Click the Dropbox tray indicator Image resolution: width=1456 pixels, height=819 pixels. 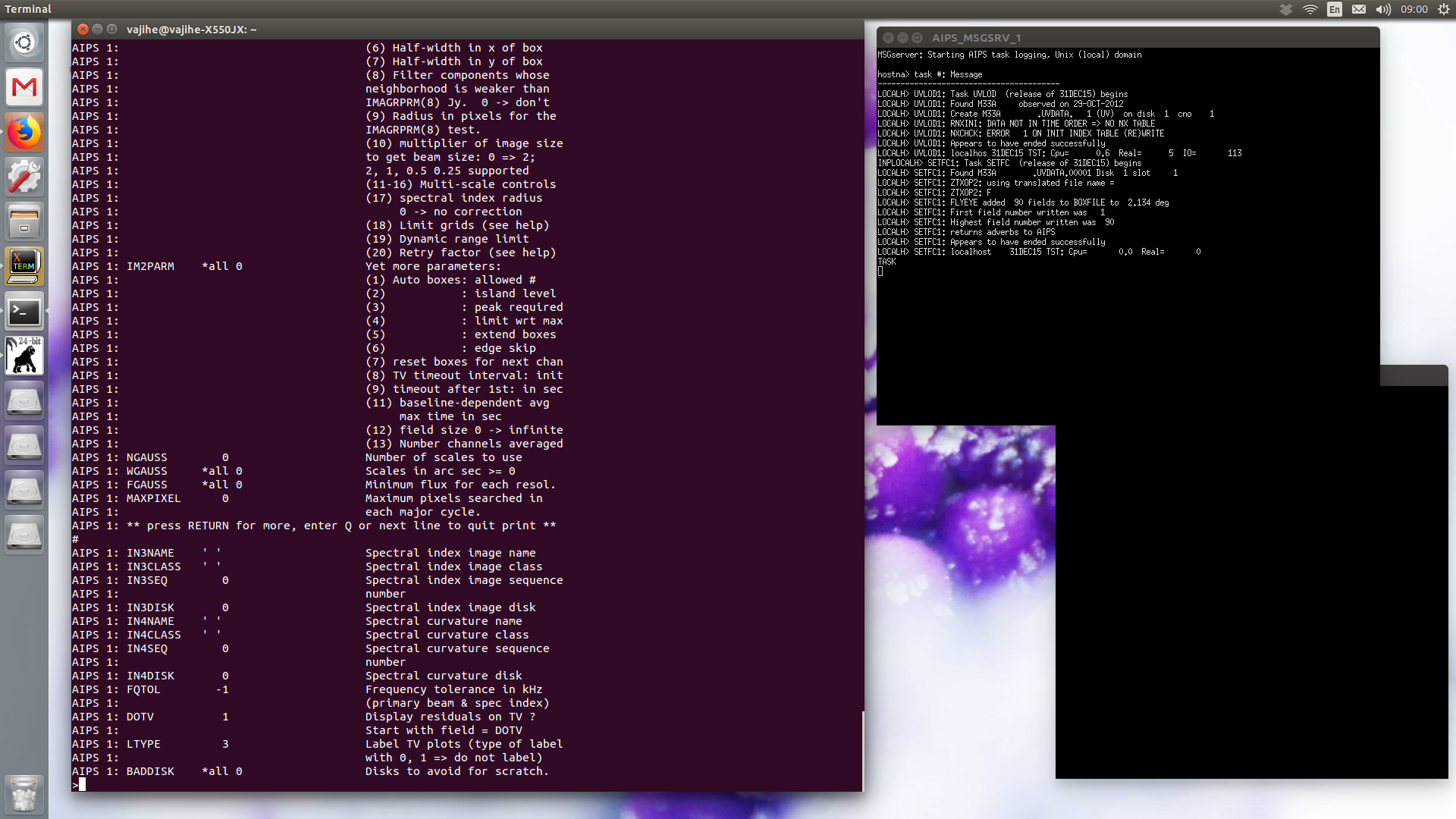pyautogui.click(x=1286, y=9)
